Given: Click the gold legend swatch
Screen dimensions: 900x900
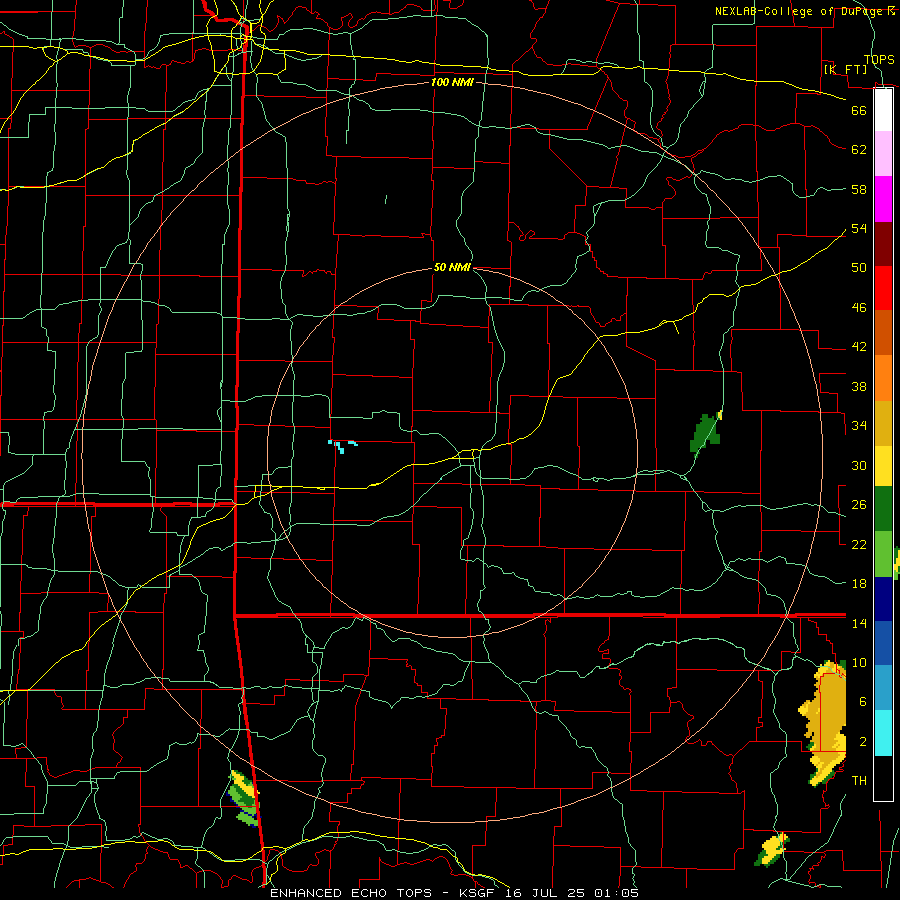Looking at the screenshot, I should tap(883, 423).
